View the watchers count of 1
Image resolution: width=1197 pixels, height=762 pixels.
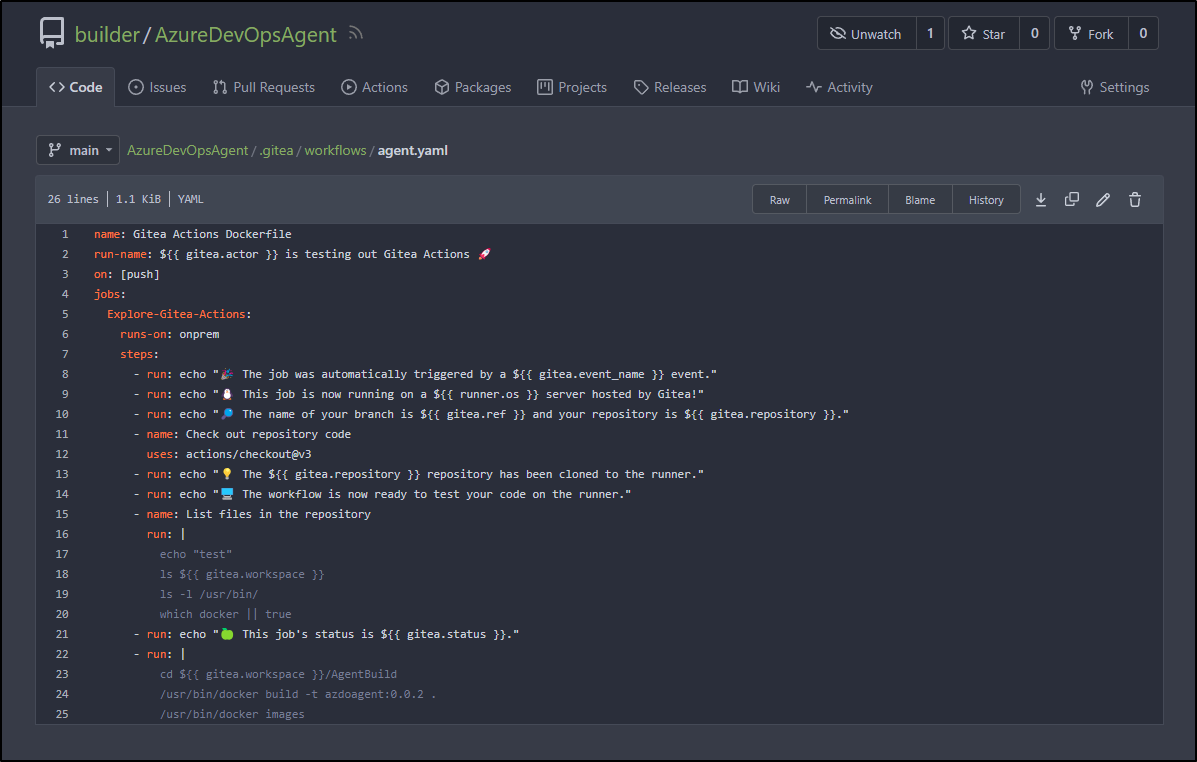[930, 34]
